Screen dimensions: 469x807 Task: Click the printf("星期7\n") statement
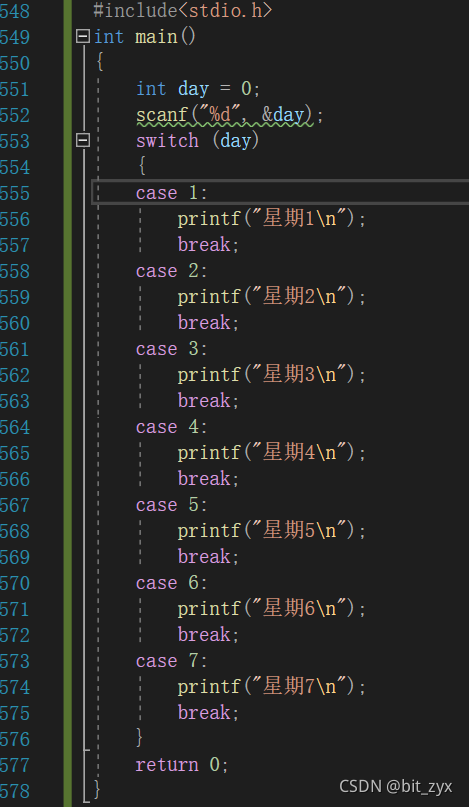click(x=272, y=687)
